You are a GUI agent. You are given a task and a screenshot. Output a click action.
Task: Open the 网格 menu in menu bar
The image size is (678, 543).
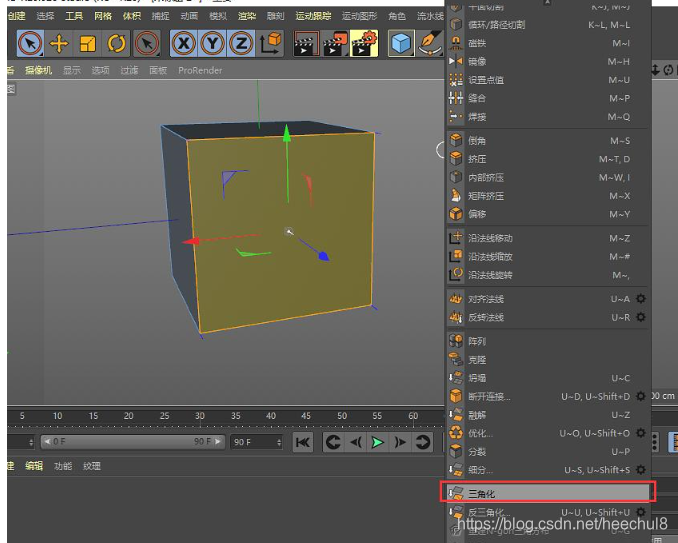click(103, 16)
